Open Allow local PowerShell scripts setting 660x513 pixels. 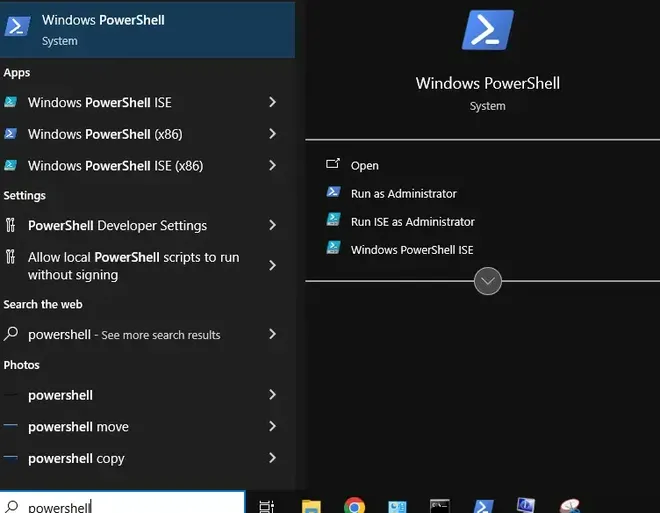coord(133,266)
